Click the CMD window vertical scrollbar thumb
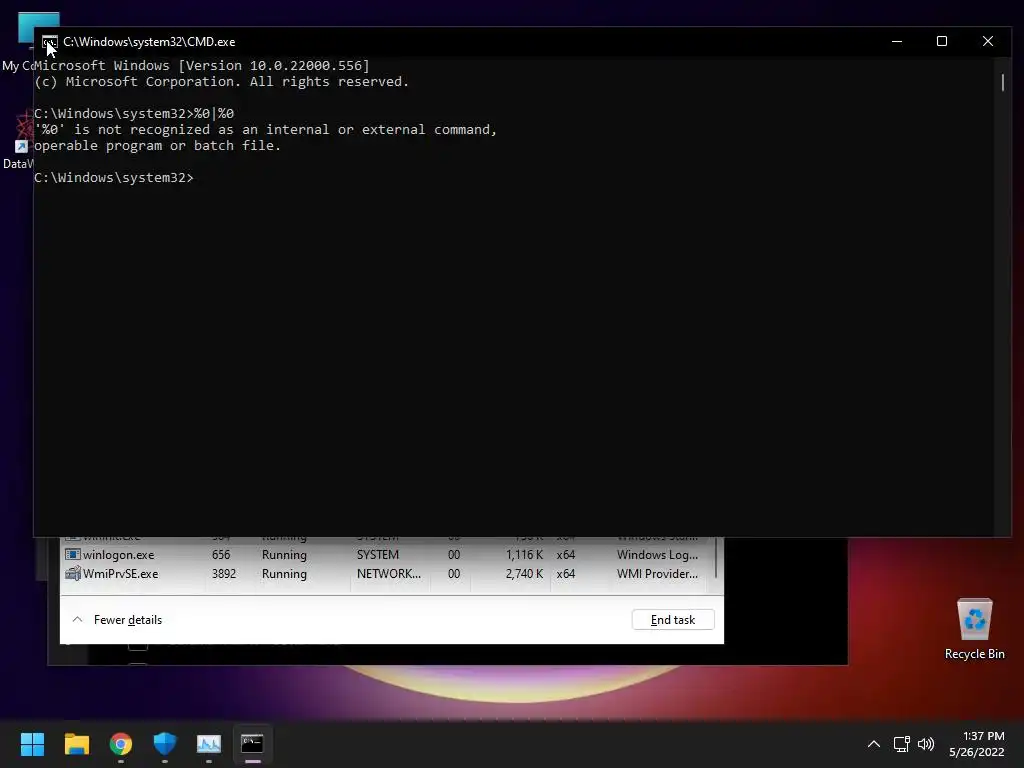The image size is (1024, 768). pos(1002,82)
